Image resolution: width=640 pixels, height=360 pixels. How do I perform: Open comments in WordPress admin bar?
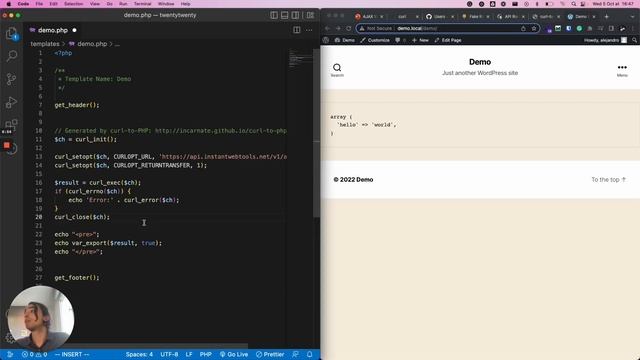[x=400, y=40]
